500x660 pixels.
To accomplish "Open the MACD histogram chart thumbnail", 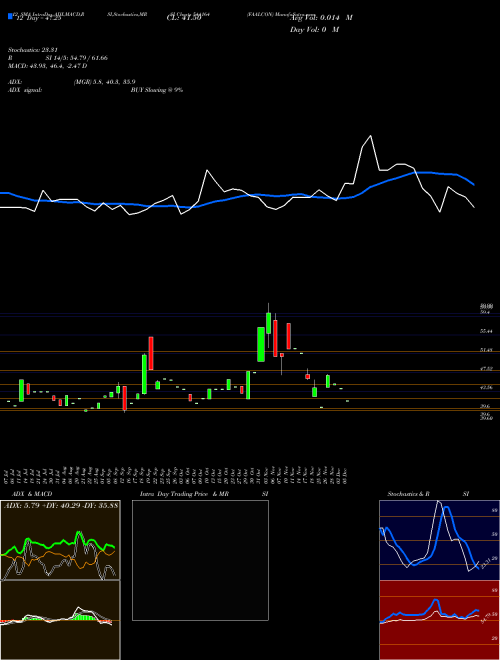I will tap(60, 620).
